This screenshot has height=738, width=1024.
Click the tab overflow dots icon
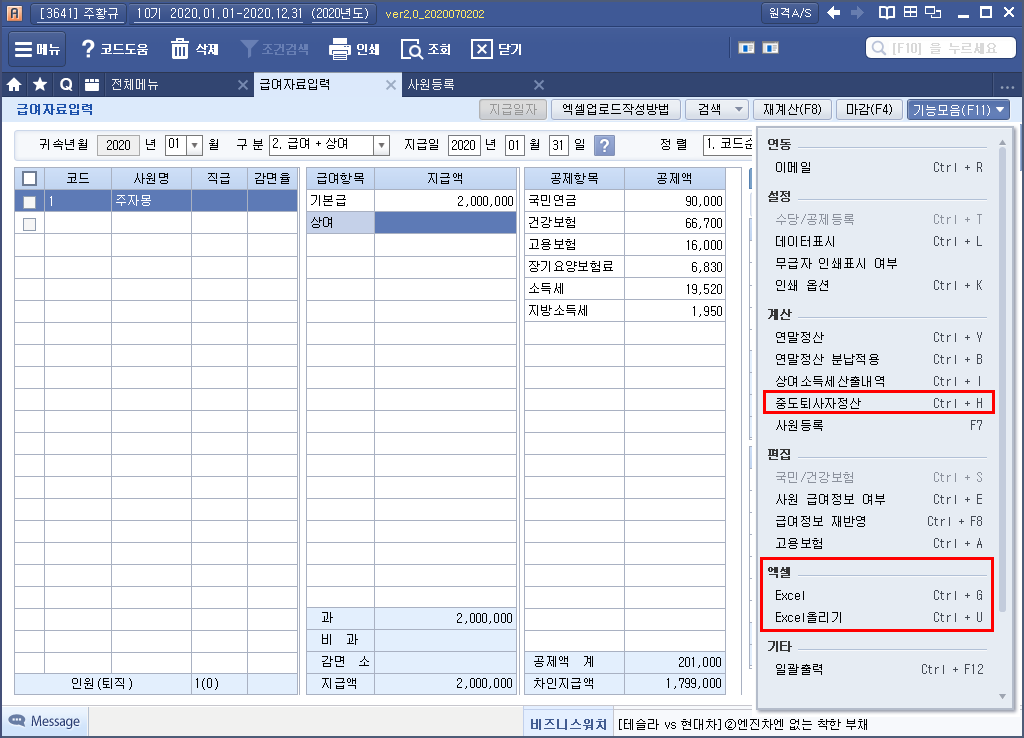click(x=1007, y=87)
